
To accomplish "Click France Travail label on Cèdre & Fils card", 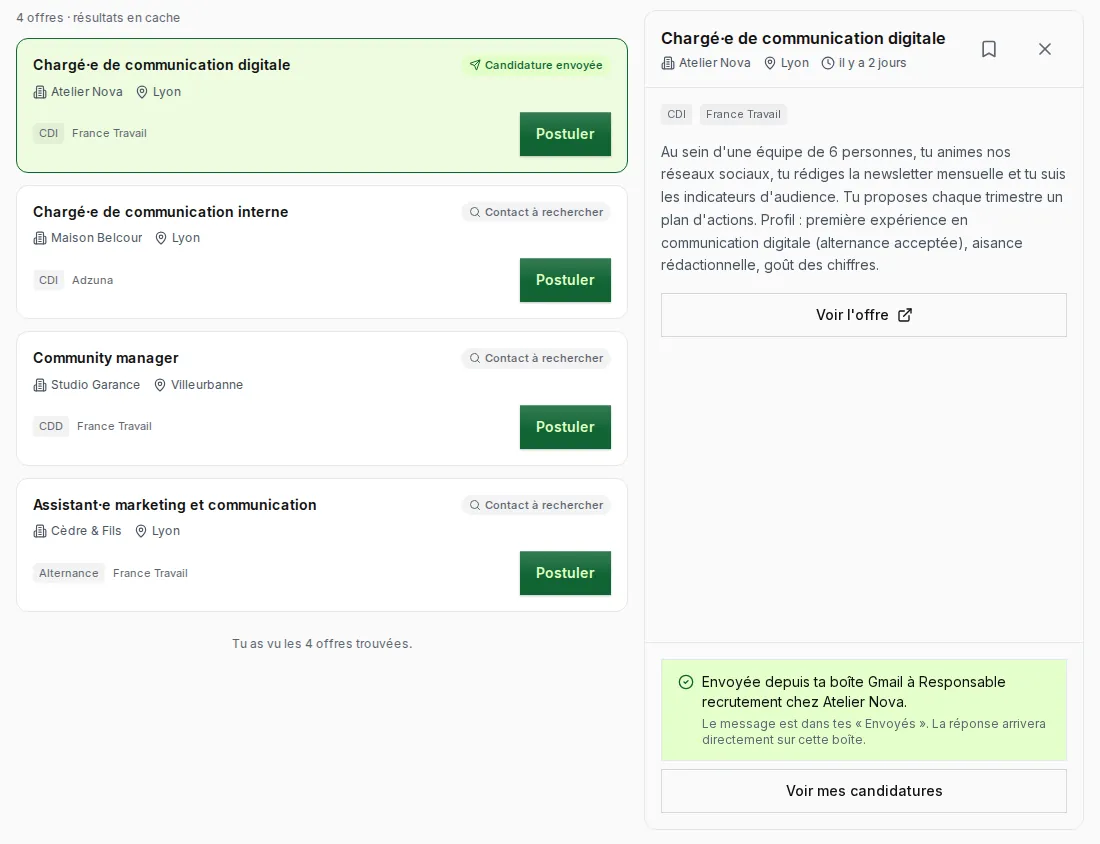I will 150,573.
